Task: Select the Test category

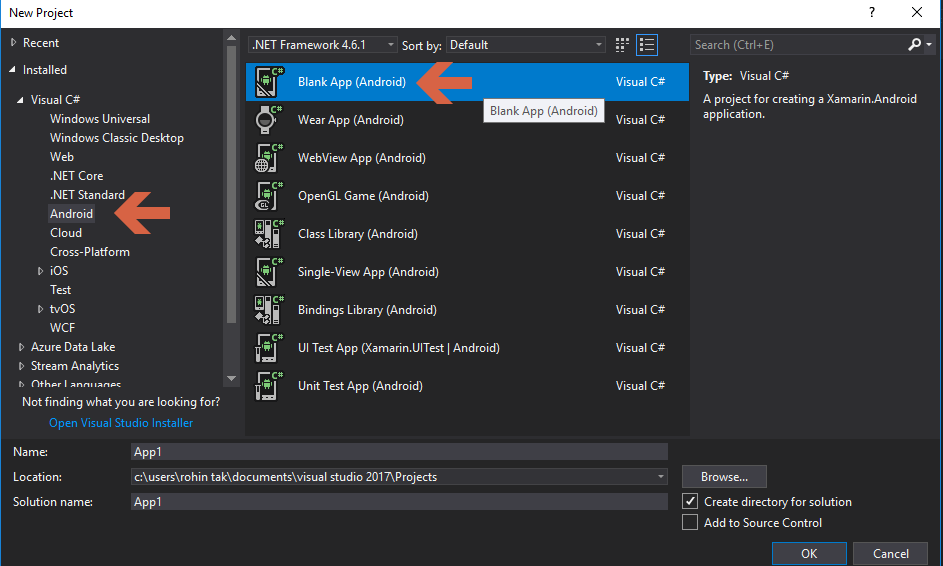Action: (60, 290)
